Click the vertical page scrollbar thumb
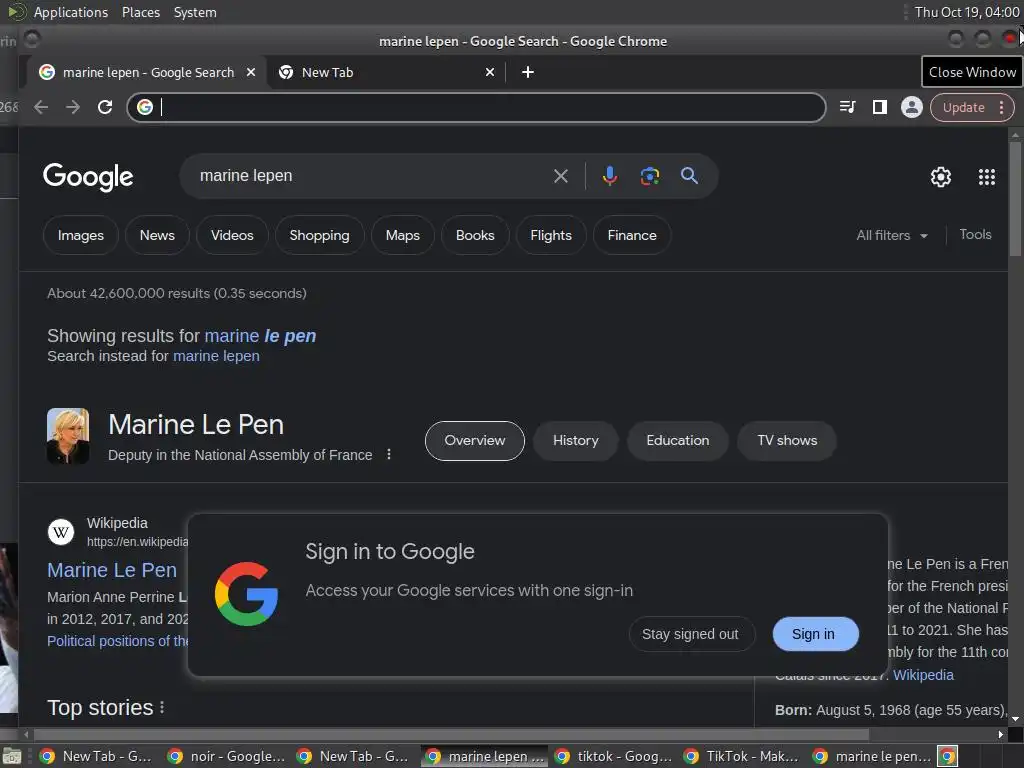 (x=1015, y=198)
